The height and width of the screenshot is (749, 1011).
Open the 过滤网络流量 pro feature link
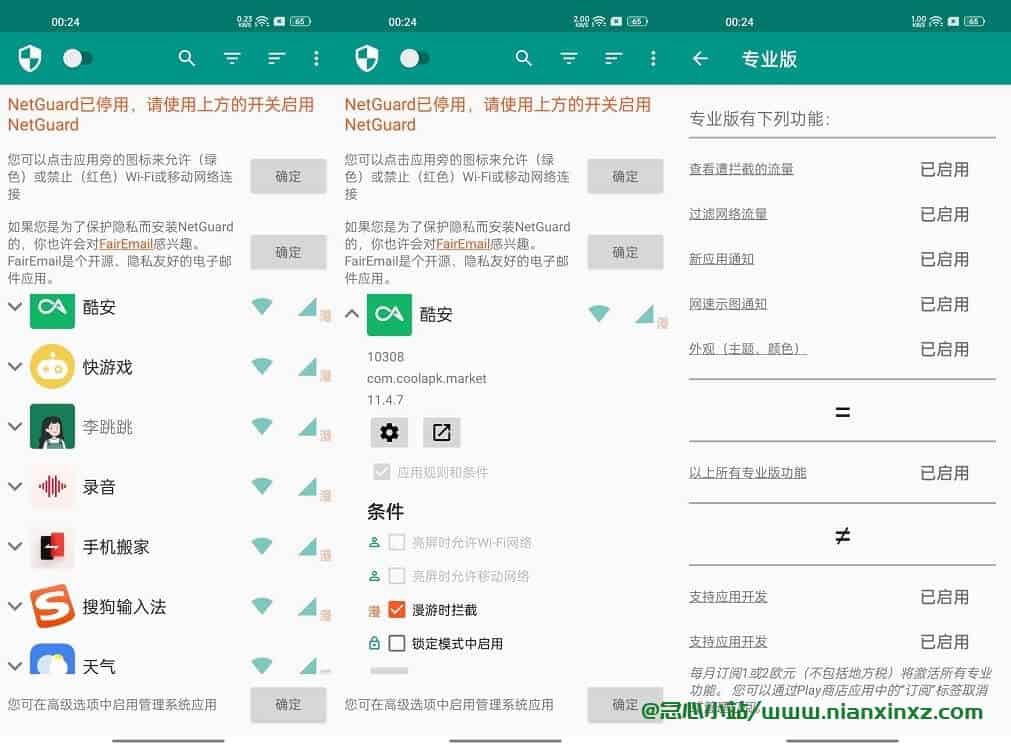click(728, 215)
